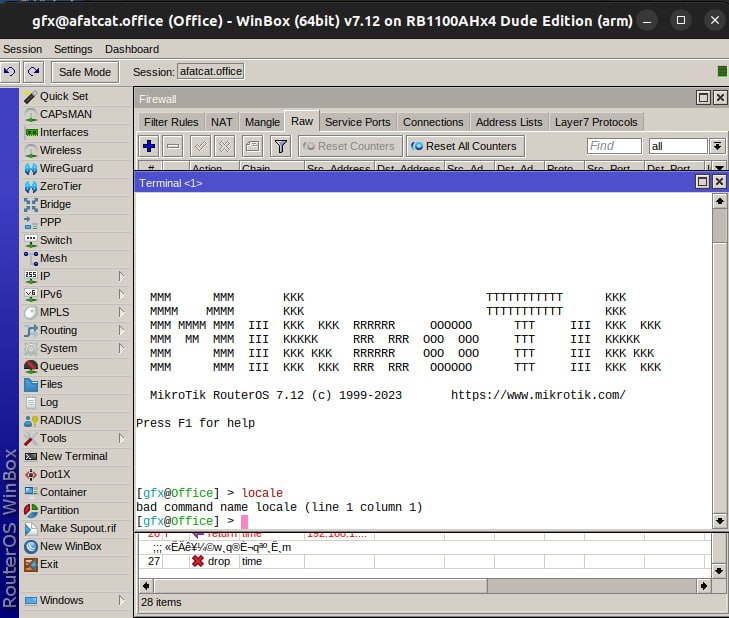
Task: Open WireGuard from the sidebar
Action: (66, 168)
